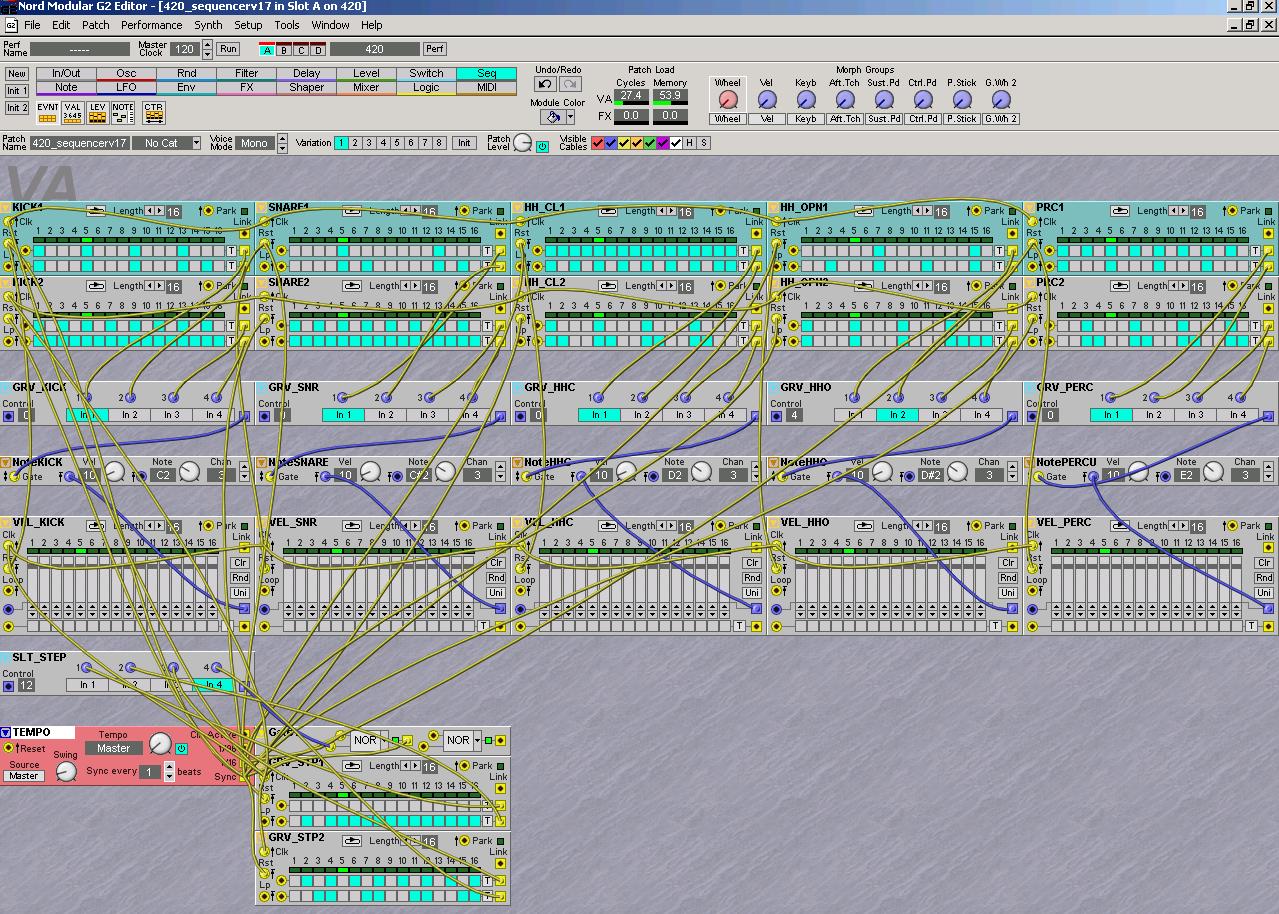
Task: Pick the VAL sequencer module icon
Action: tap(72, 113)
